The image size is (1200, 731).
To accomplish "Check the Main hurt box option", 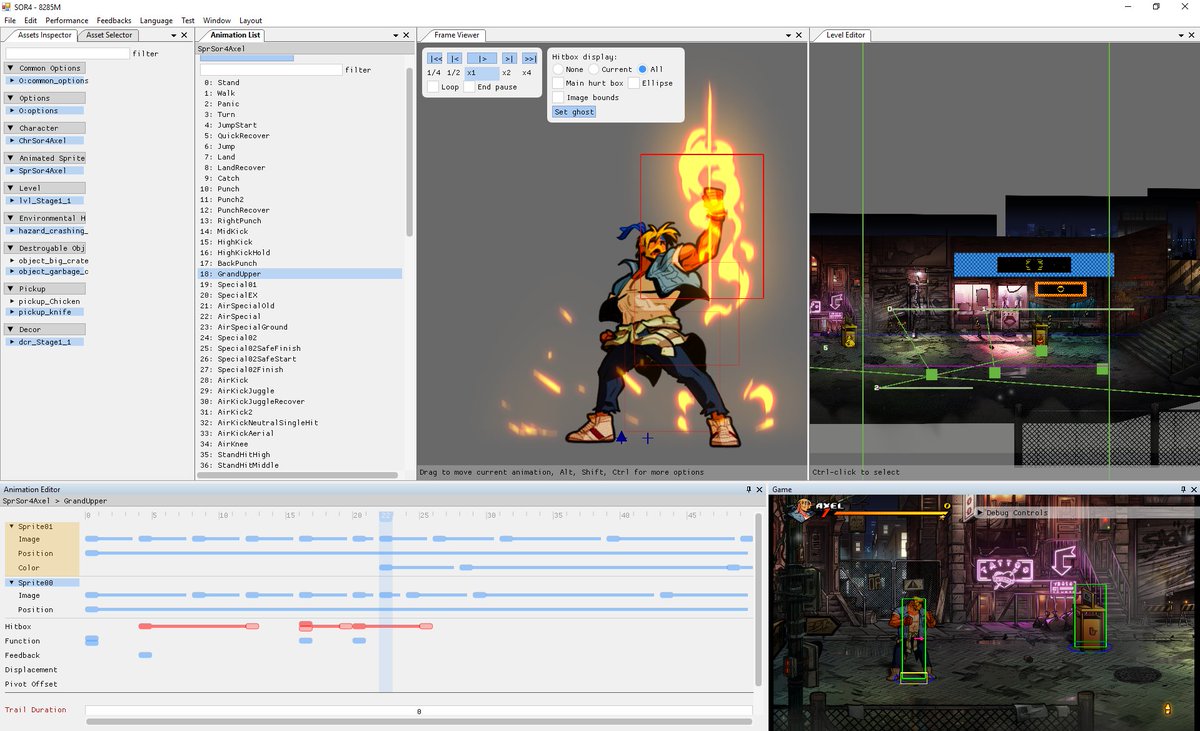I will [558, 83].
